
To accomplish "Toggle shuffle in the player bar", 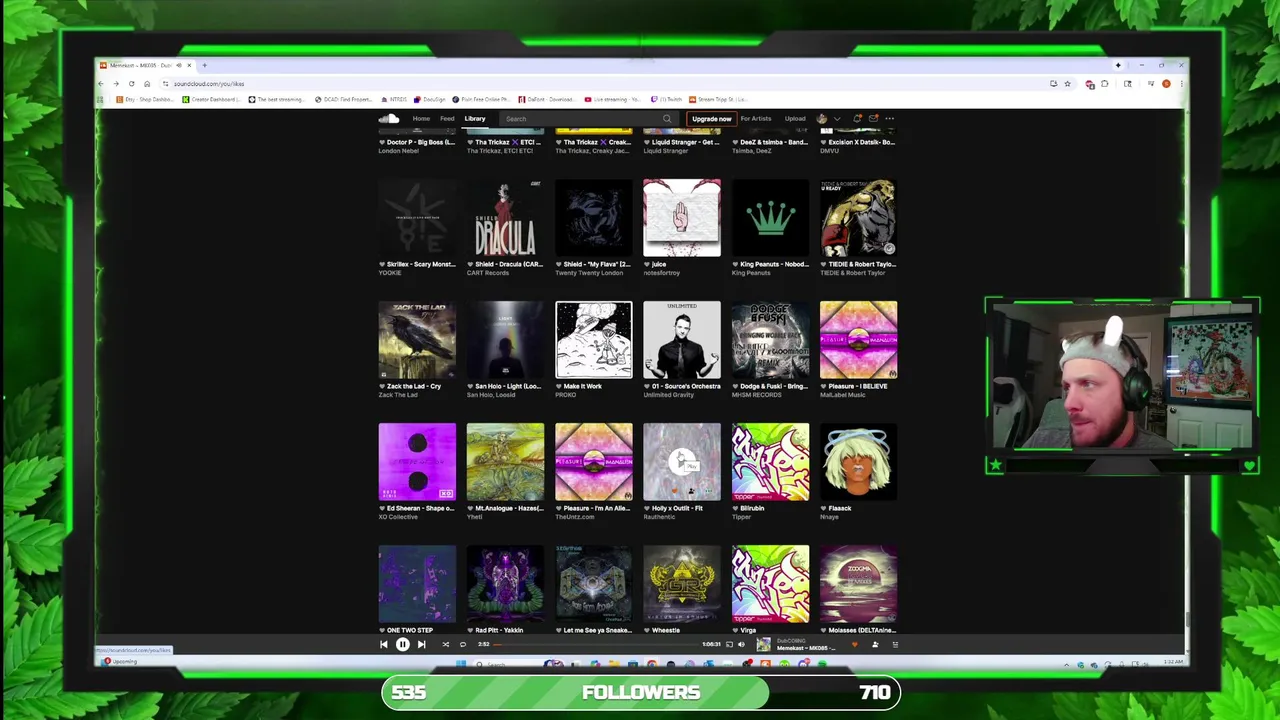I will point(446,645).
